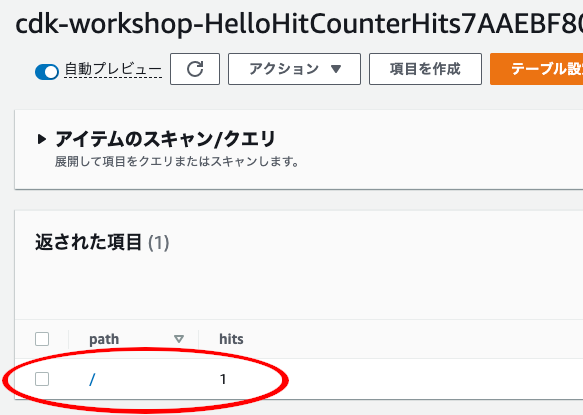Screen dimensions: 583x415
Task: Click the cdk-workshop-HelloHitCounterHits table title
Action: (299, 24)
